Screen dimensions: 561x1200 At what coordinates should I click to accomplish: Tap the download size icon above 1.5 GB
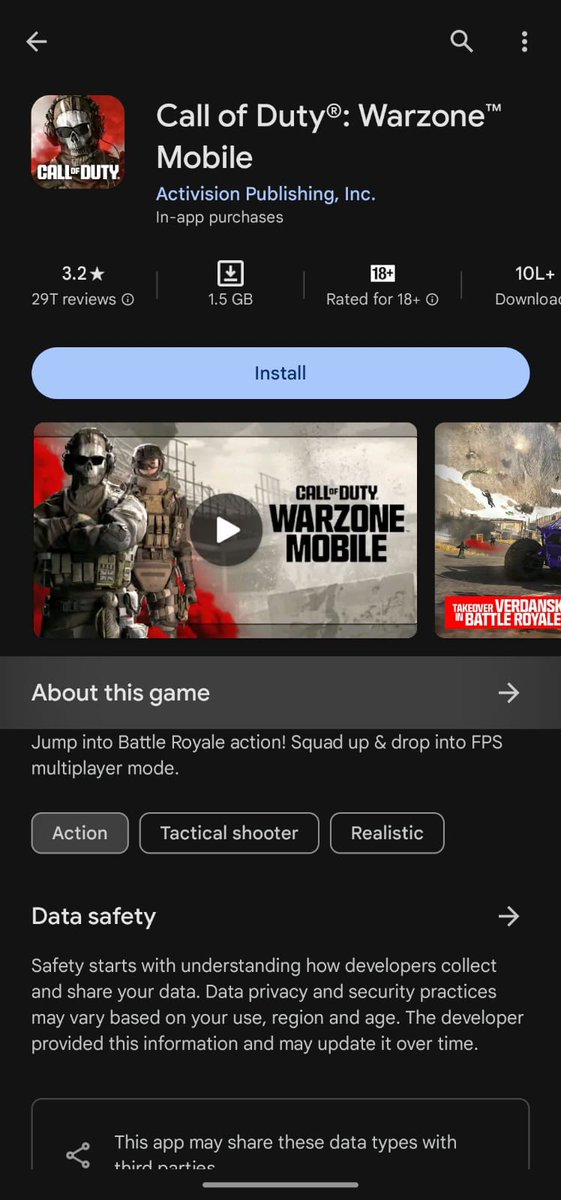[x=230, y=273]
